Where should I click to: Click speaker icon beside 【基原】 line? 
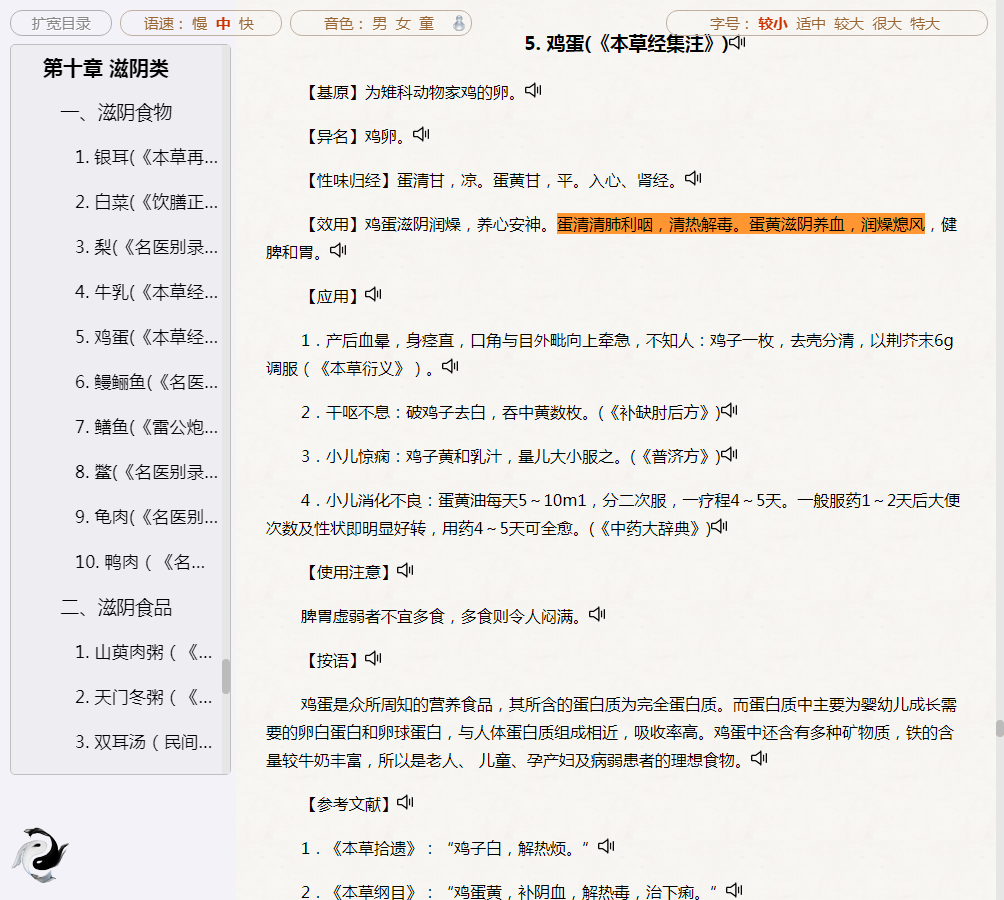point(533,91)
